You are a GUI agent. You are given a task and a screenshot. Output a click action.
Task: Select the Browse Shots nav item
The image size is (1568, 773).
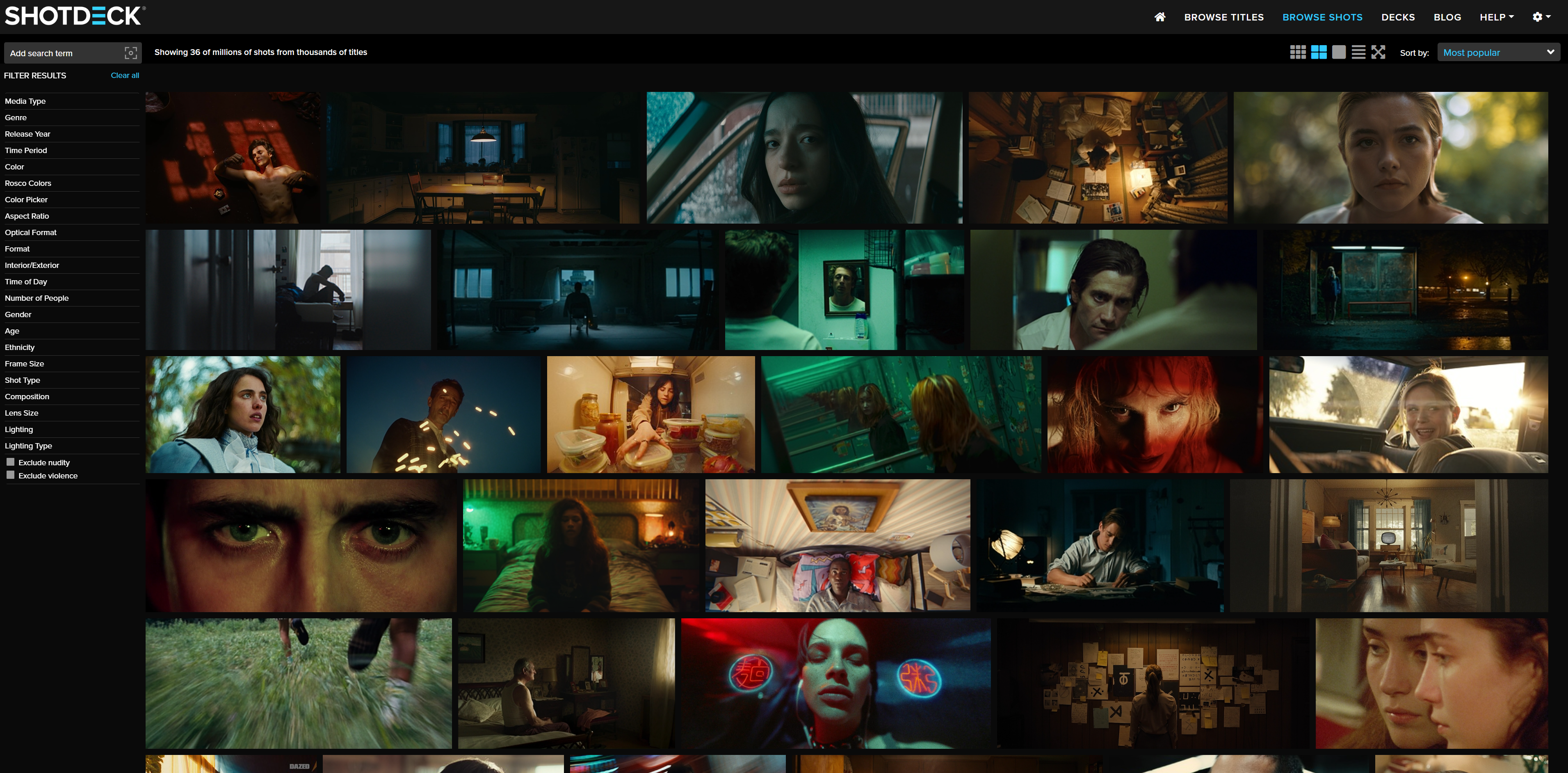pos(1322,17)
